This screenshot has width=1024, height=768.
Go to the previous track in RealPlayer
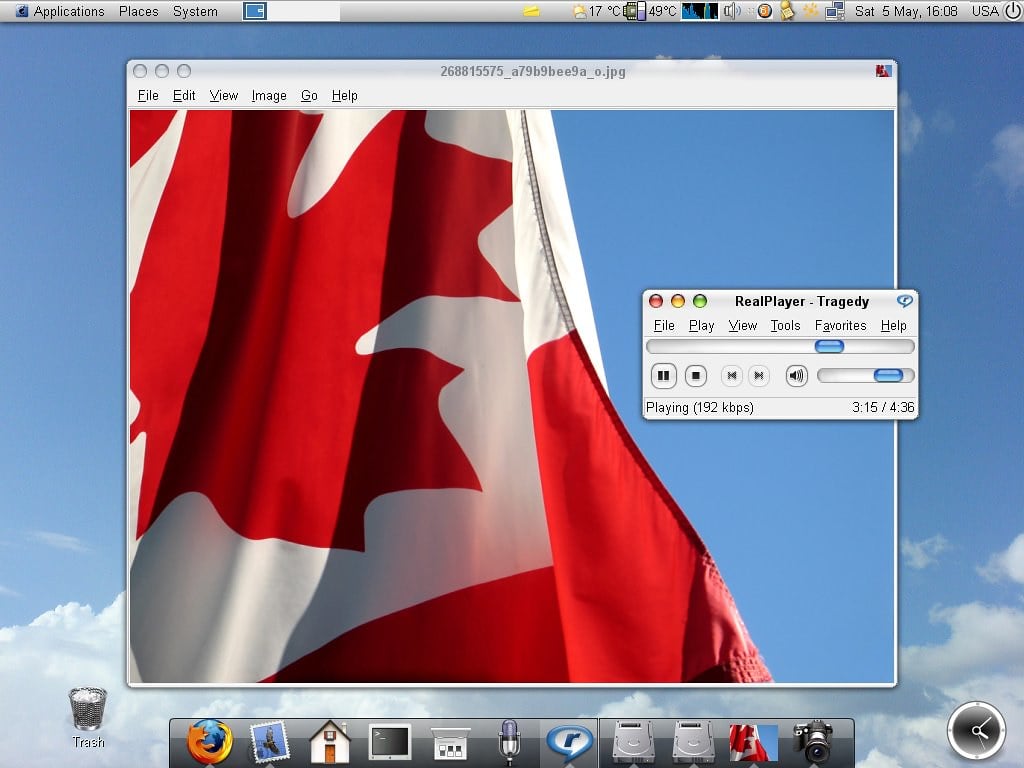click(x=732, y=376)
